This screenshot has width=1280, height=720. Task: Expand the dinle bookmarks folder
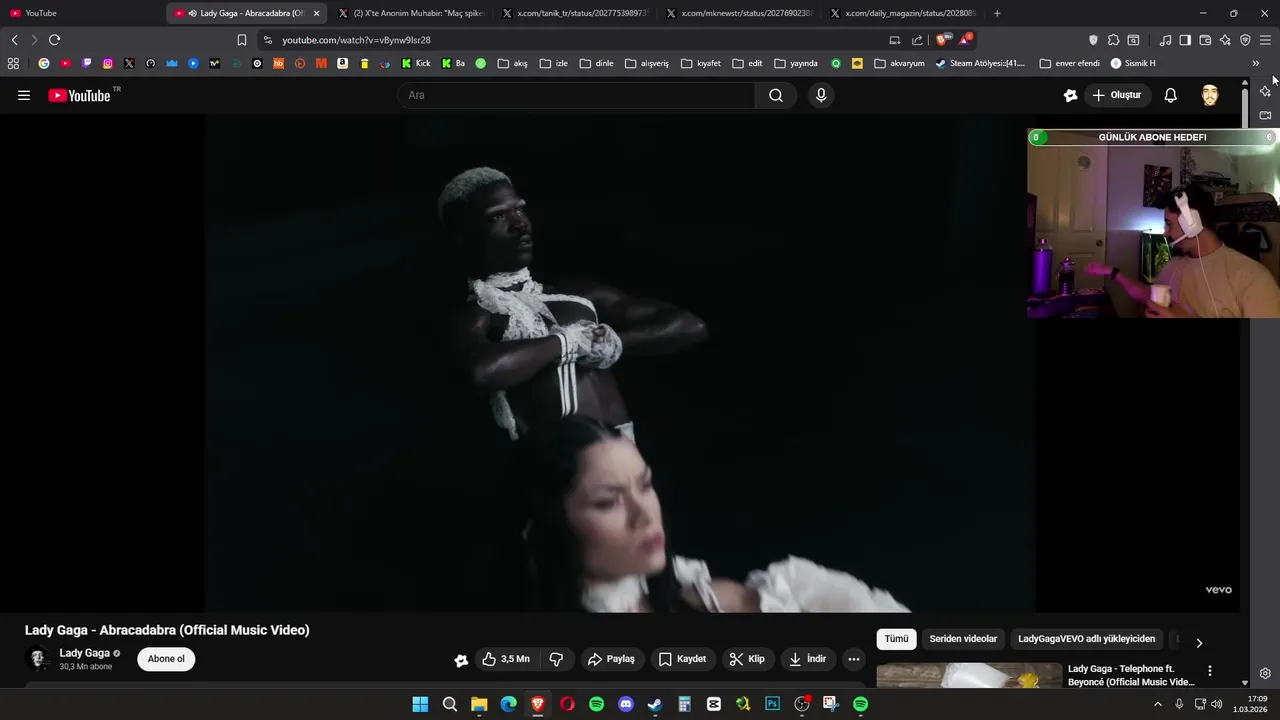coord(595,63)
